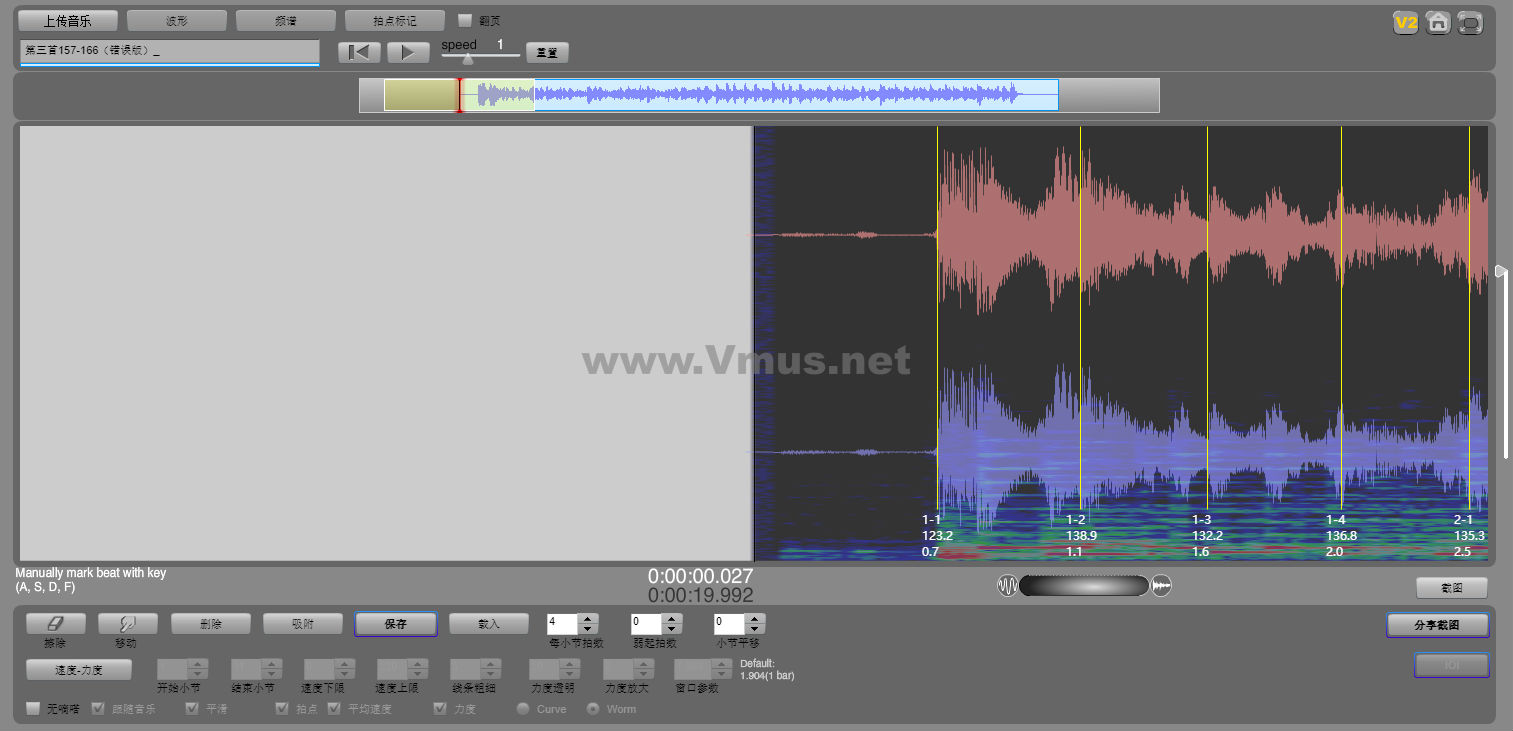Play the loaded audio
The height and width of the screenshot is (731, 1513).
click(x=408, y=52)
